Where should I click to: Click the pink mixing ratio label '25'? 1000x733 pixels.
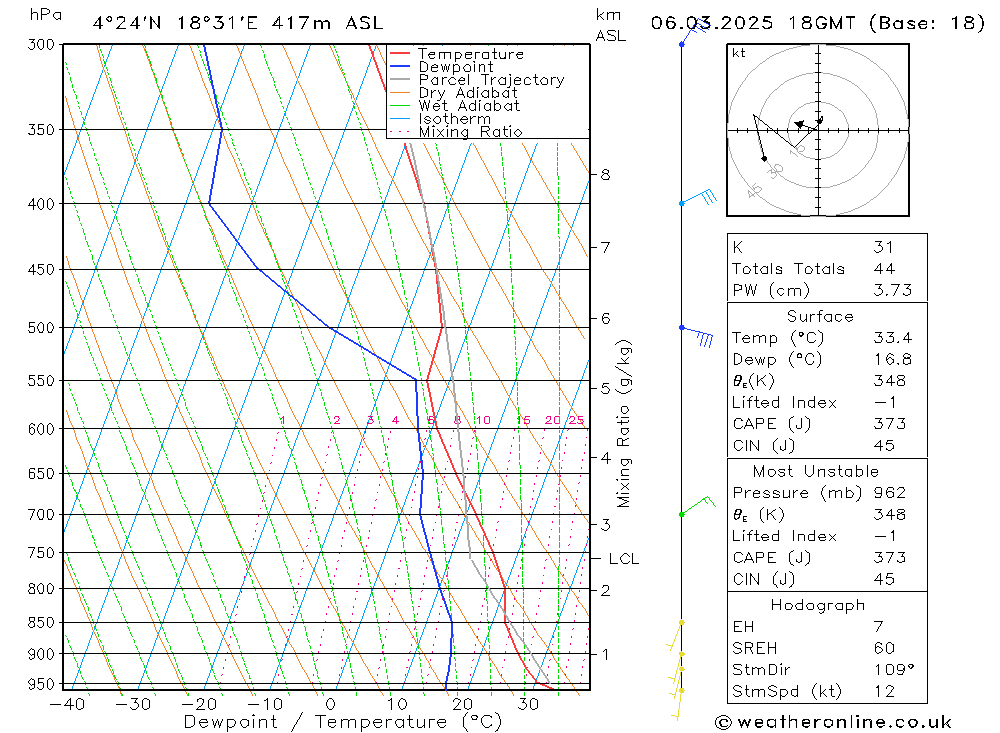point(577,420)
